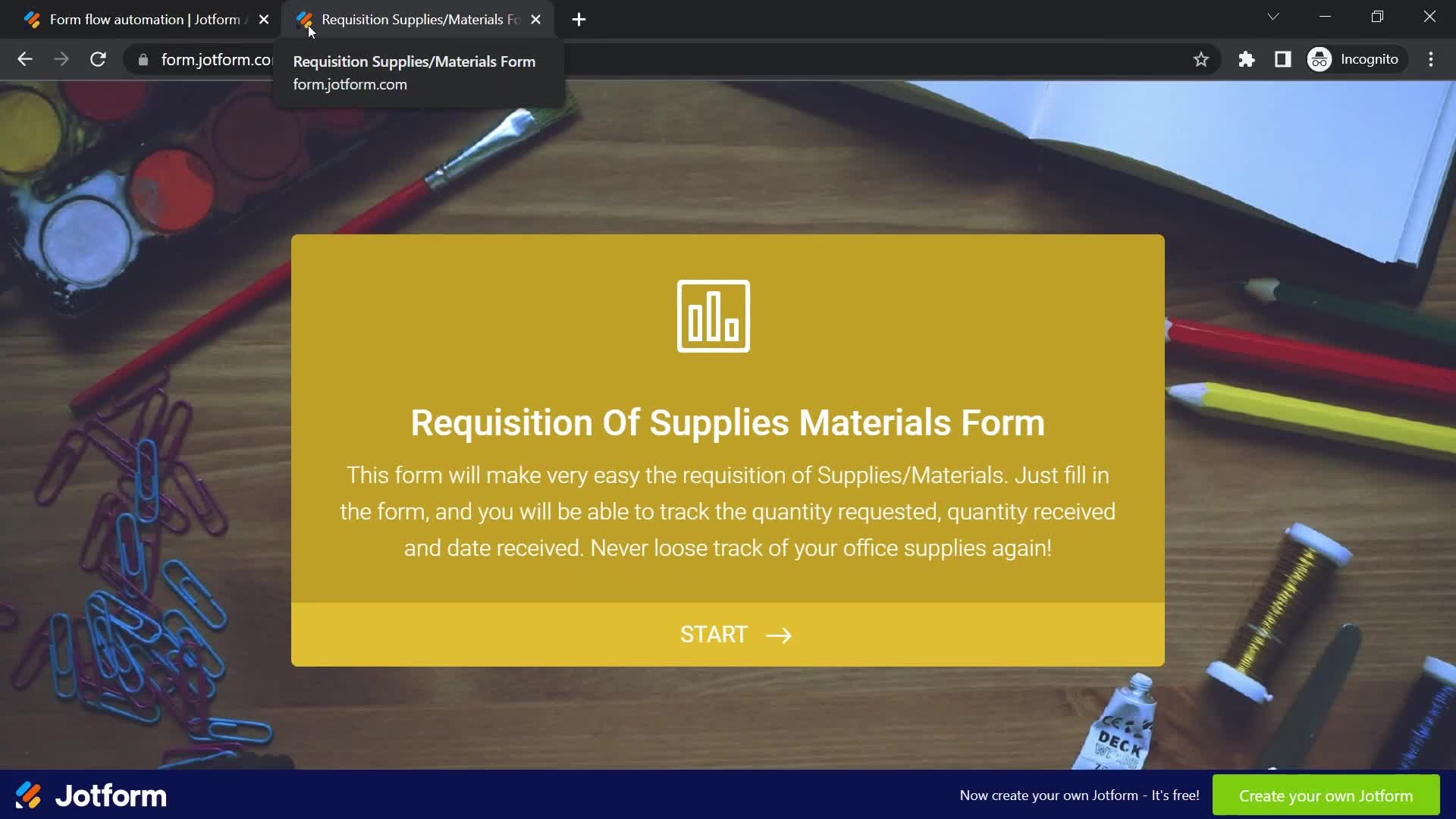The height and width of the screenshot is (819, 1456).
Task: Click the close tab icon on first tab
Action: coord(263,19)
